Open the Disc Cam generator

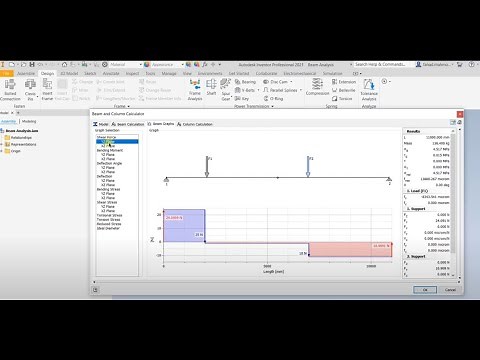[x=275, y=82]
